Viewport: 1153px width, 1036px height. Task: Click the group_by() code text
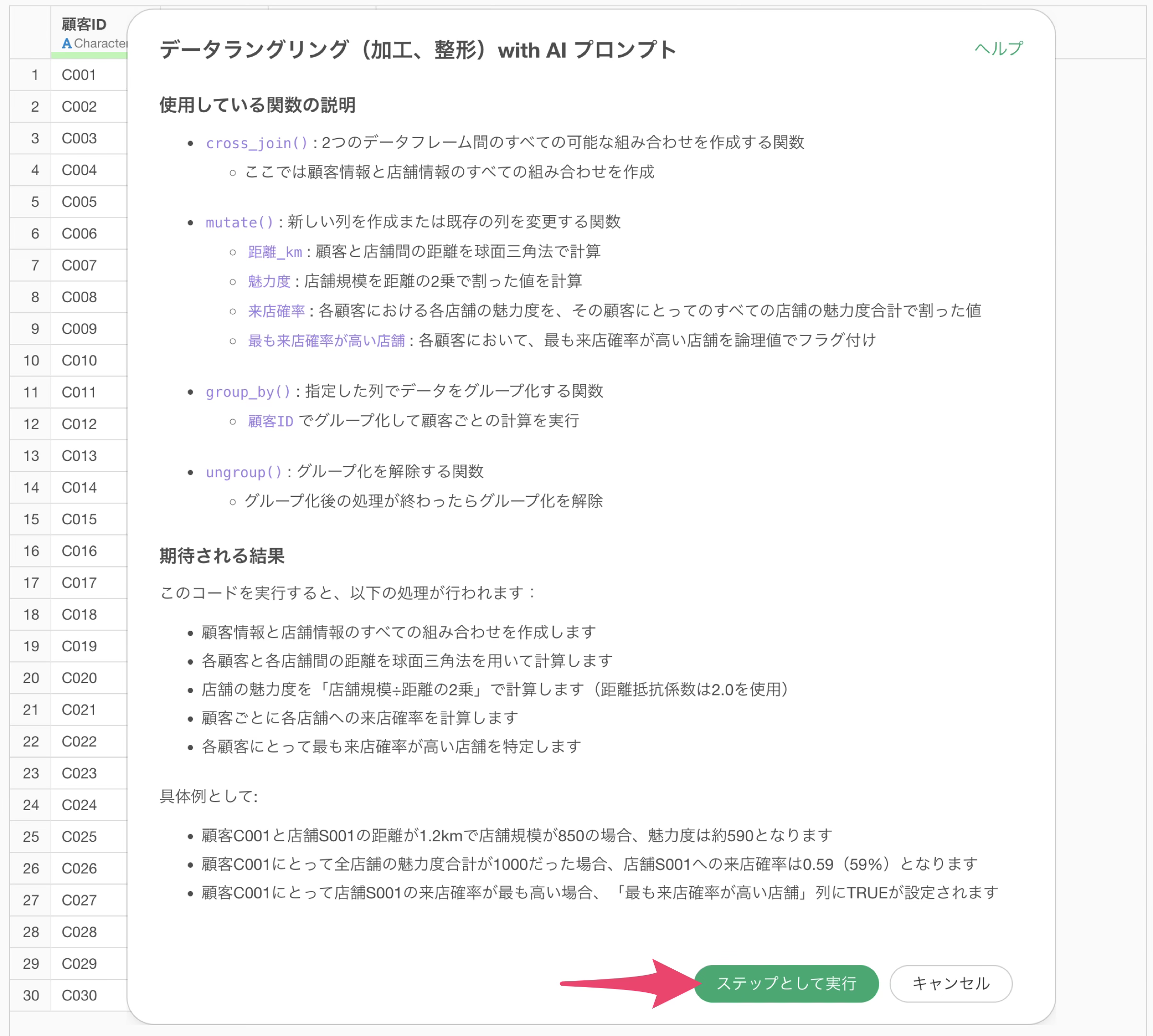pos(247,392)
